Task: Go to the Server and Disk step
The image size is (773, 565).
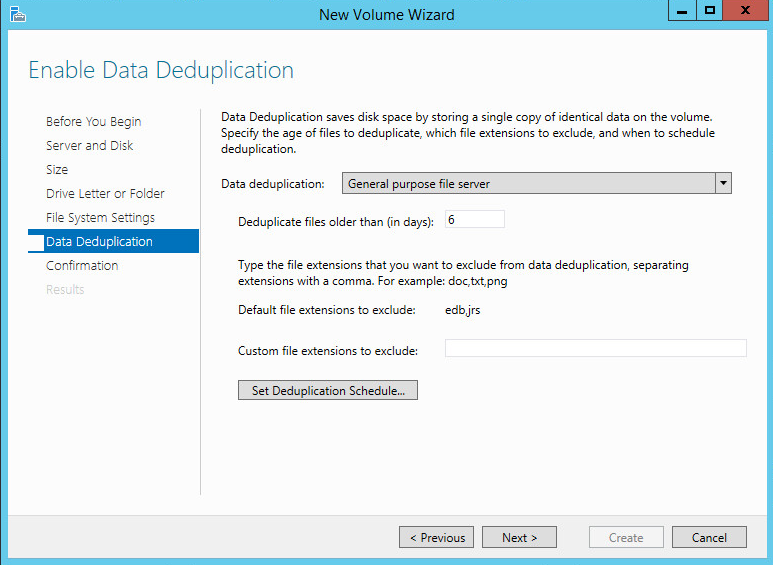Action: point(90,145)
